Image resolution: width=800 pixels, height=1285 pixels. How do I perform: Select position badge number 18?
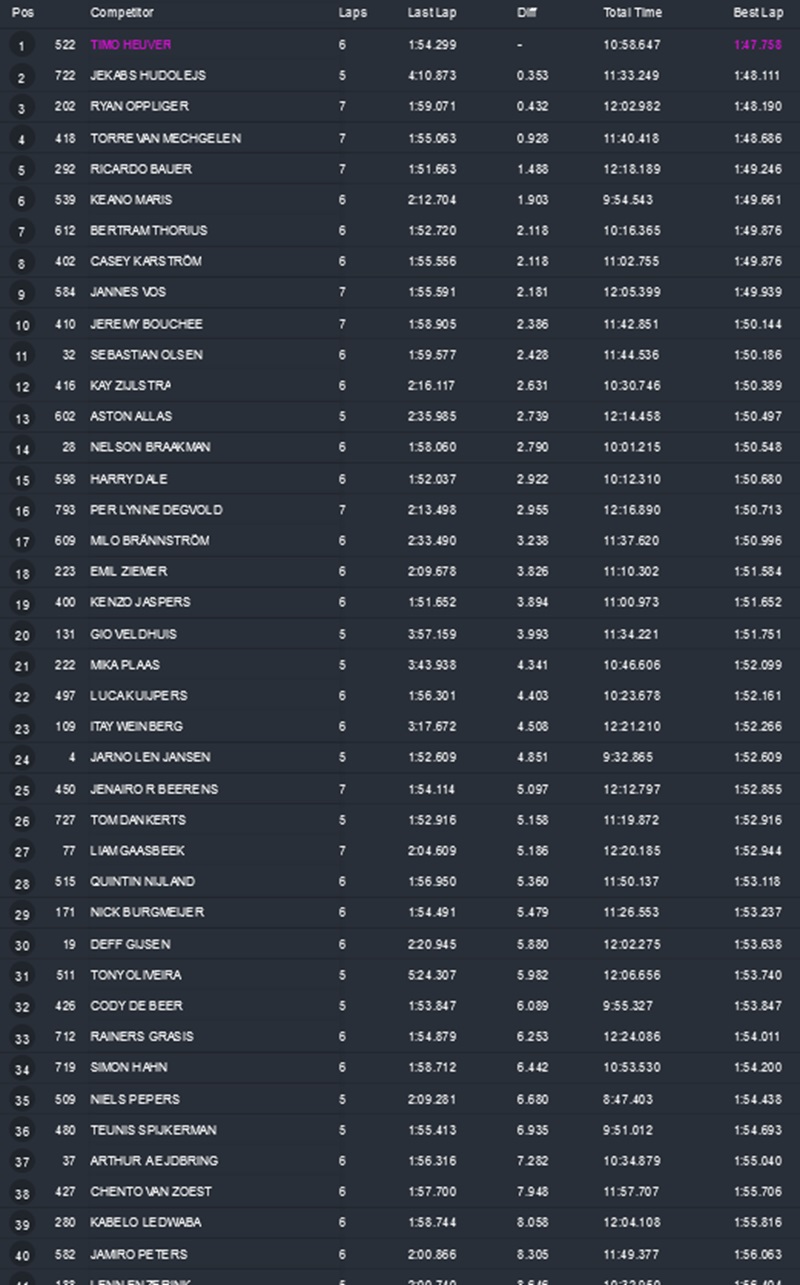click(22, 573)
